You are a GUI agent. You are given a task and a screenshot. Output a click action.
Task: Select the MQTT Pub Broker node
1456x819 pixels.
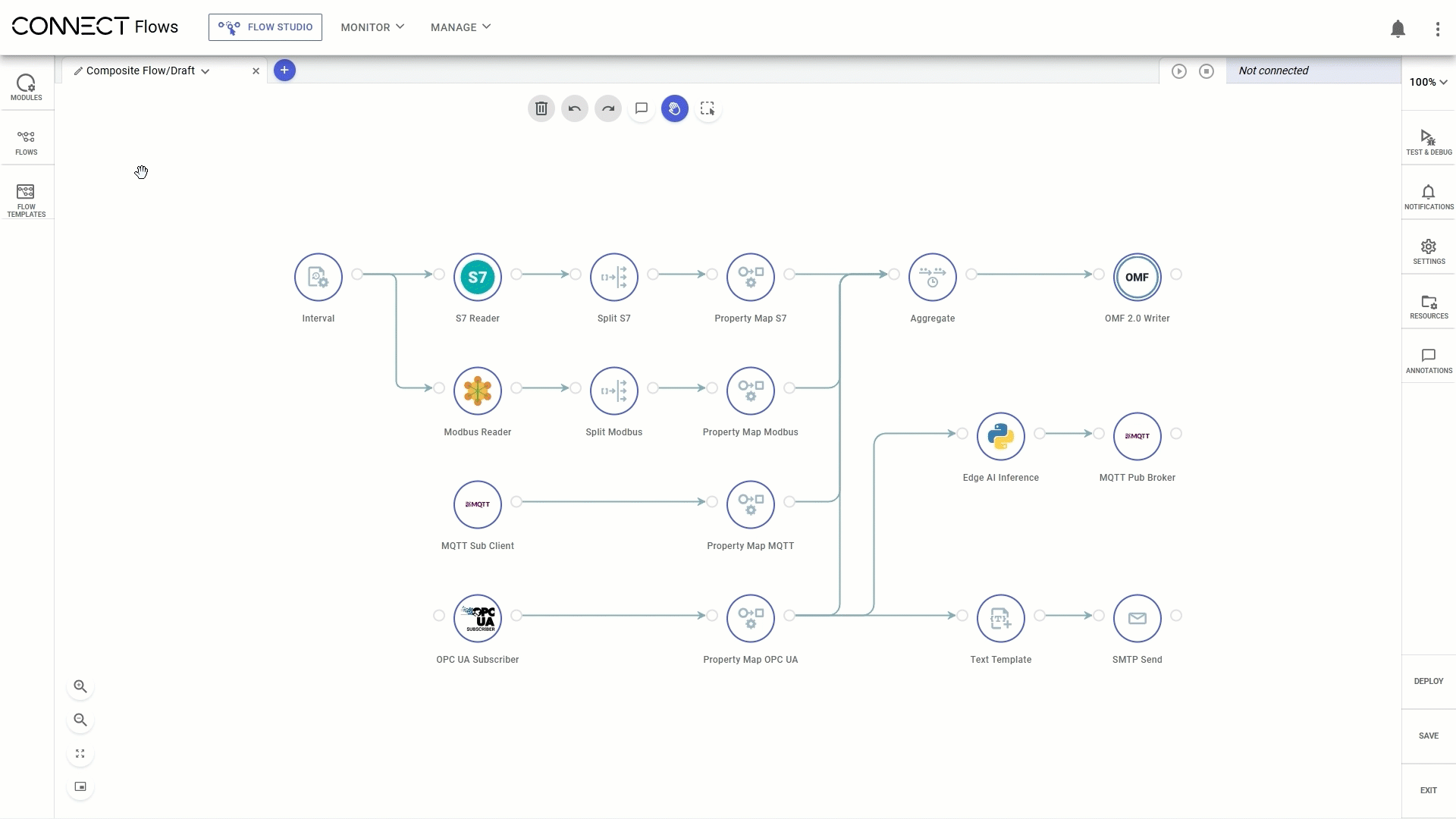click(x=1137, y=437)
